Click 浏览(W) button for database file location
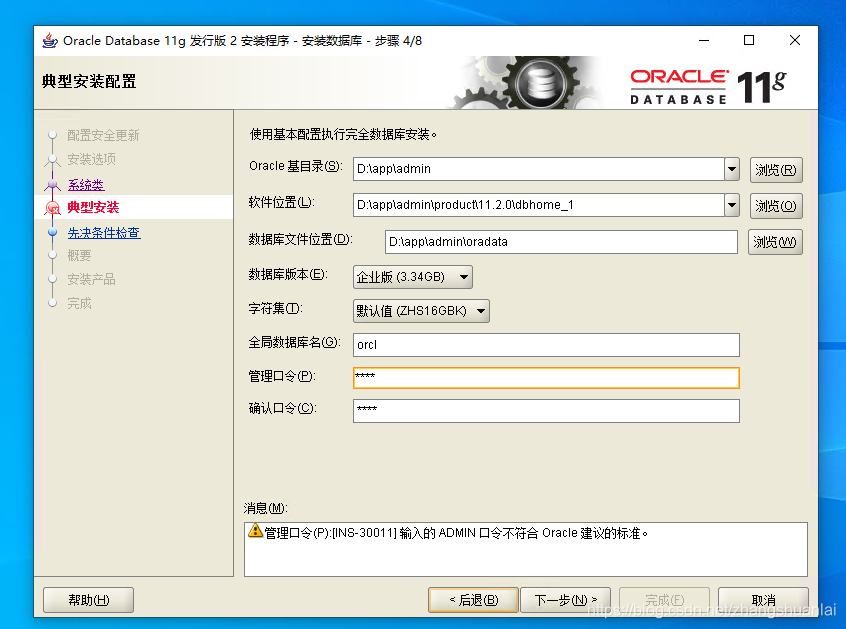 775,242
